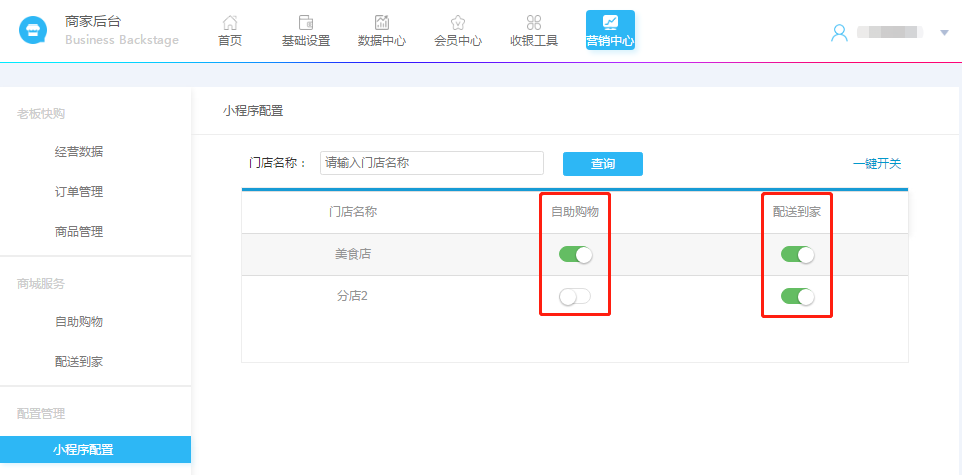Enable 自助购物 toggle for 分店2
962x475 pixels.
click(x=575, y=296)
